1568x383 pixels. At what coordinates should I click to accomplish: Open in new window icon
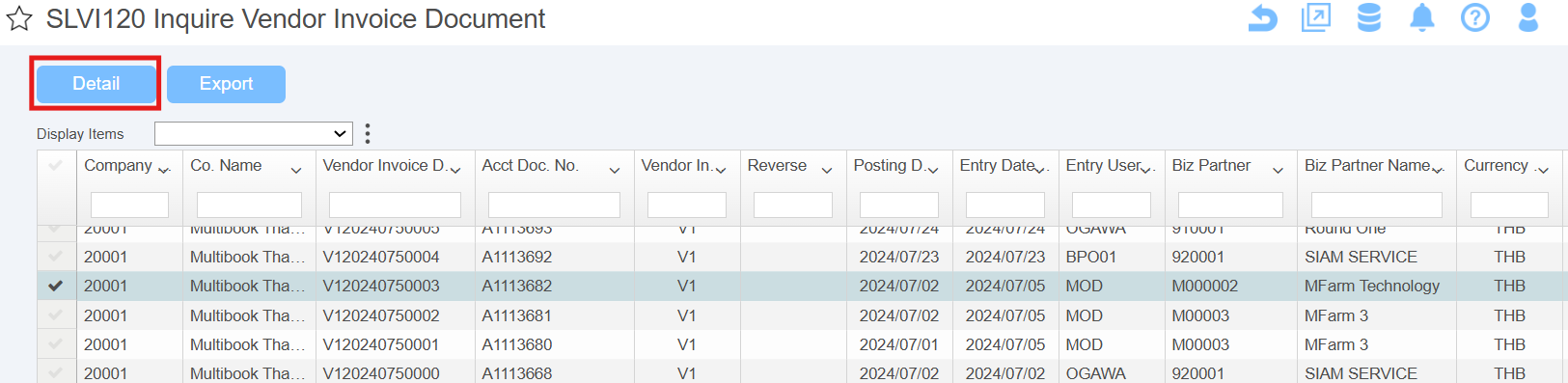pos(1316,17)
